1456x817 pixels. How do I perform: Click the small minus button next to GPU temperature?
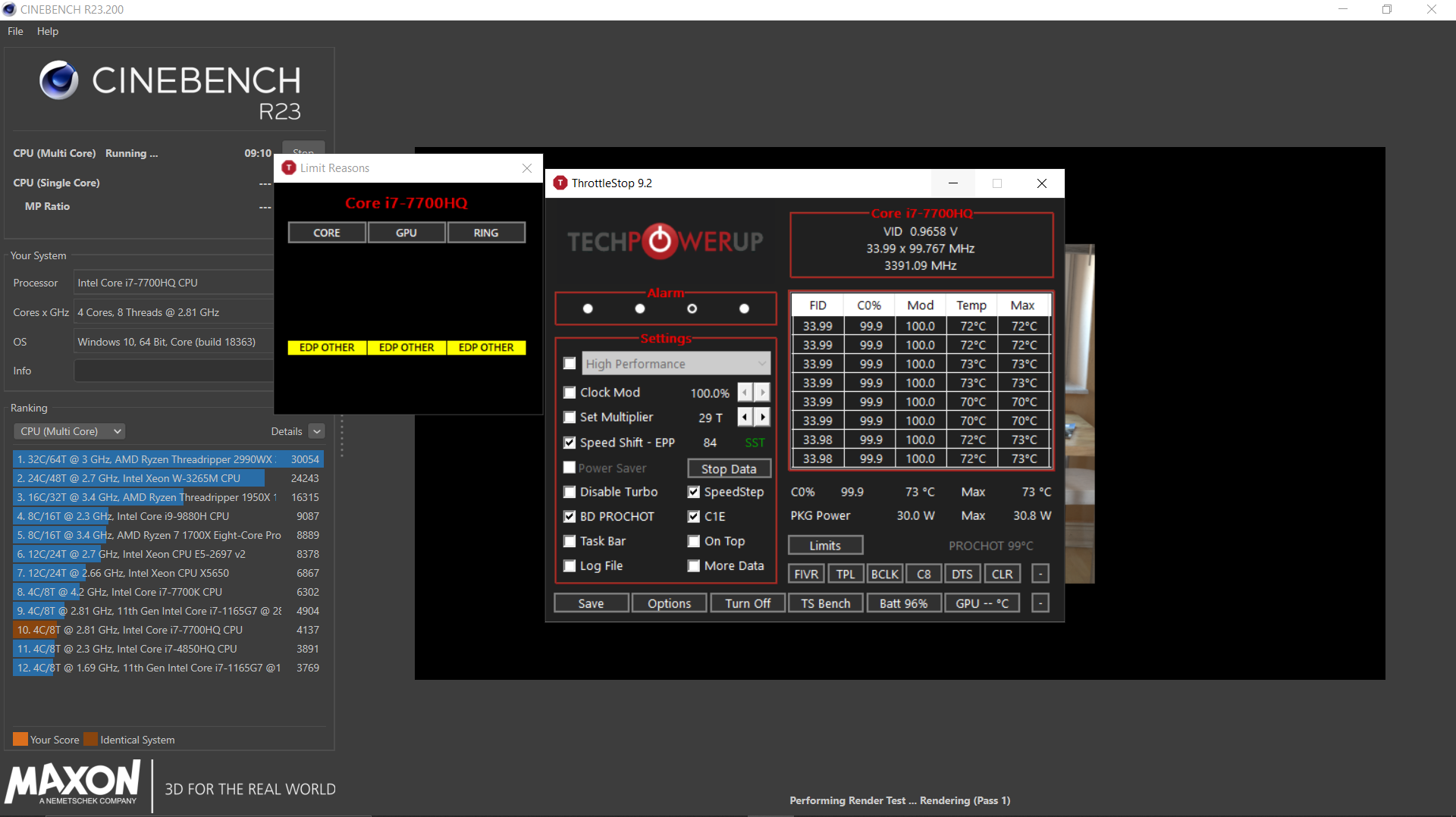pos(1040,603)
